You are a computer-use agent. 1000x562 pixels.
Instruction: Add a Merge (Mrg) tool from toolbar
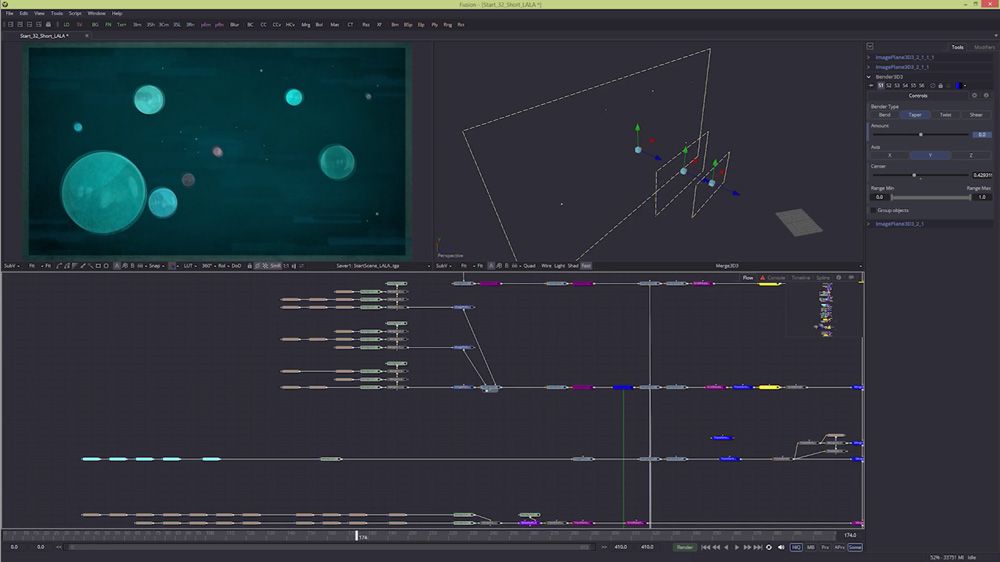click(305, 23)
